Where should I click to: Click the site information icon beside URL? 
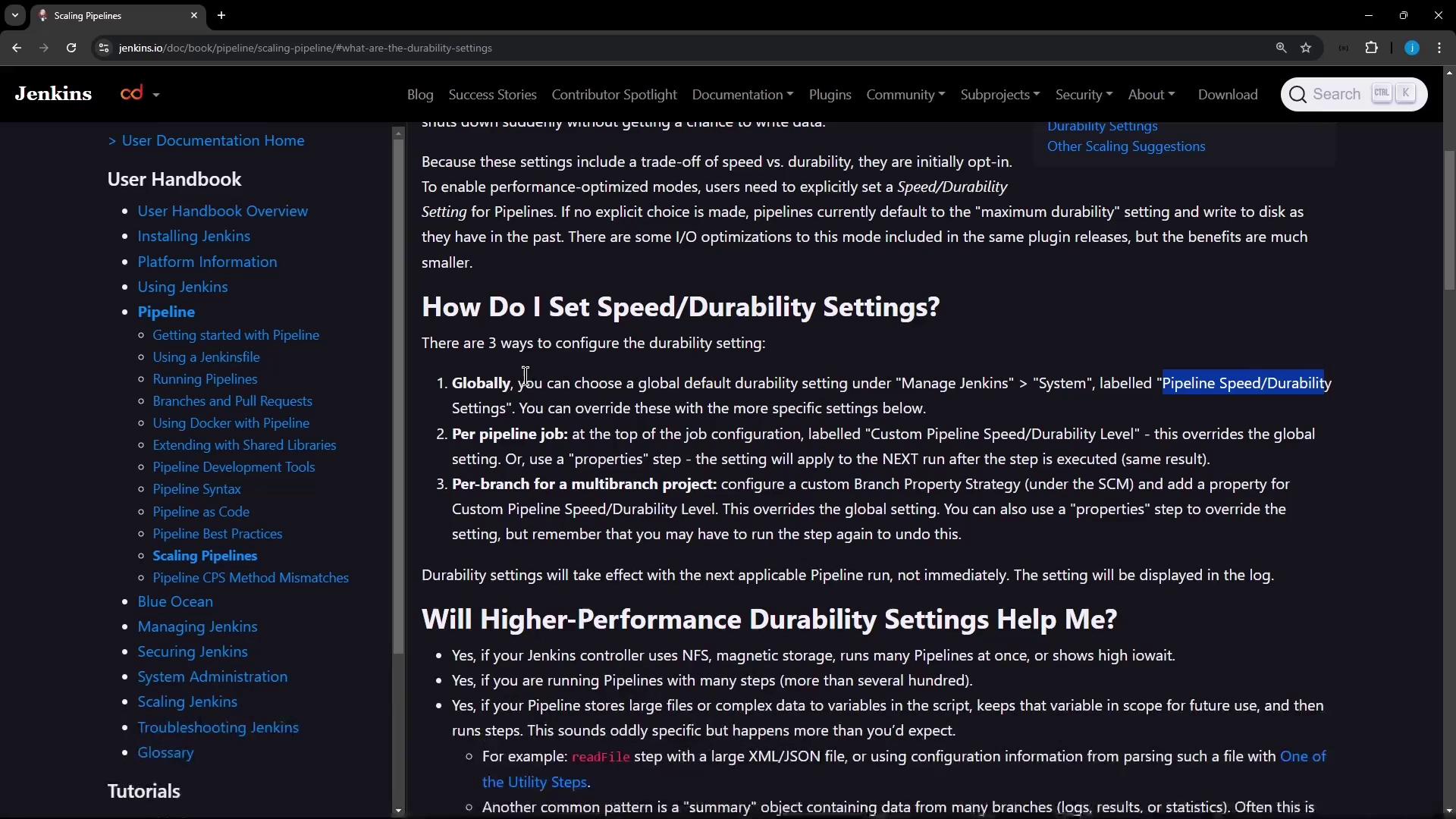pyautogui.click(x=104, y=48)
